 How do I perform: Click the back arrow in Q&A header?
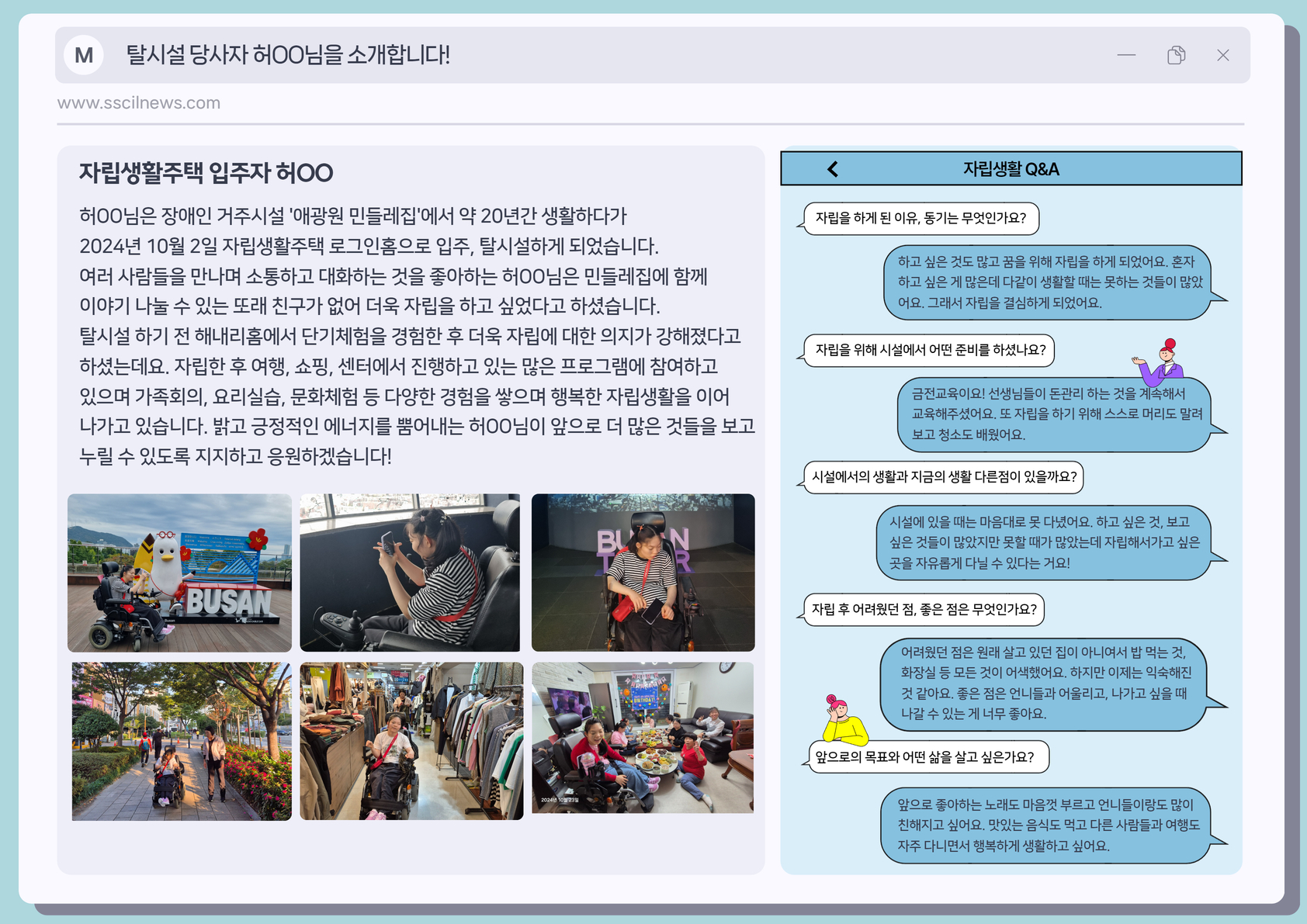pos(833,169)
